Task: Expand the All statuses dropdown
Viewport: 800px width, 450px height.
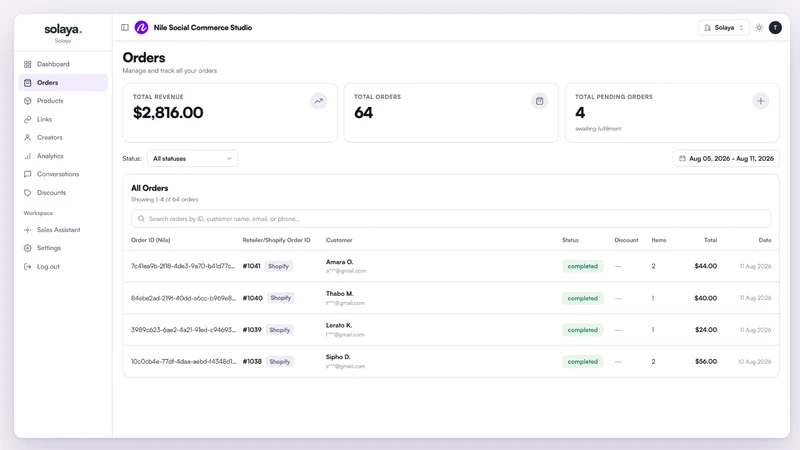Action: click(193, 159)
